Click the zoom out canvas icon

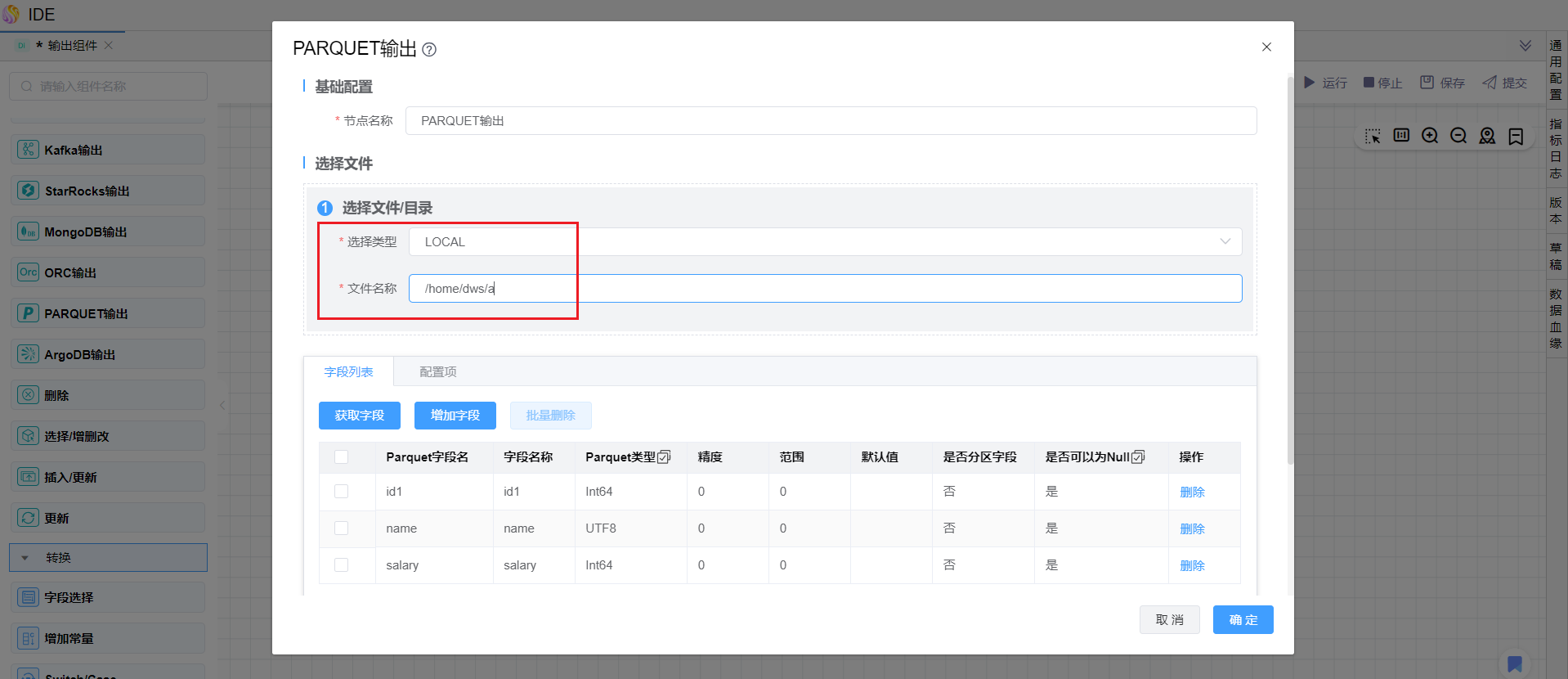1458,136
